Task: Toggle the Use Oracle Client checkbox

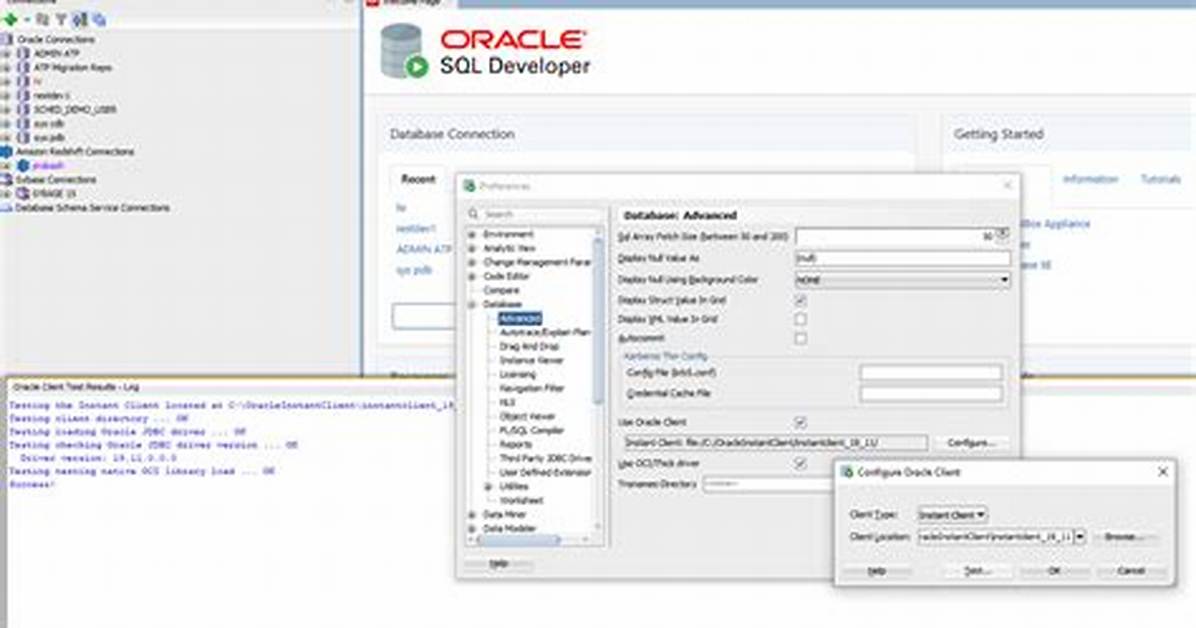Action: [x=800, y=422]
